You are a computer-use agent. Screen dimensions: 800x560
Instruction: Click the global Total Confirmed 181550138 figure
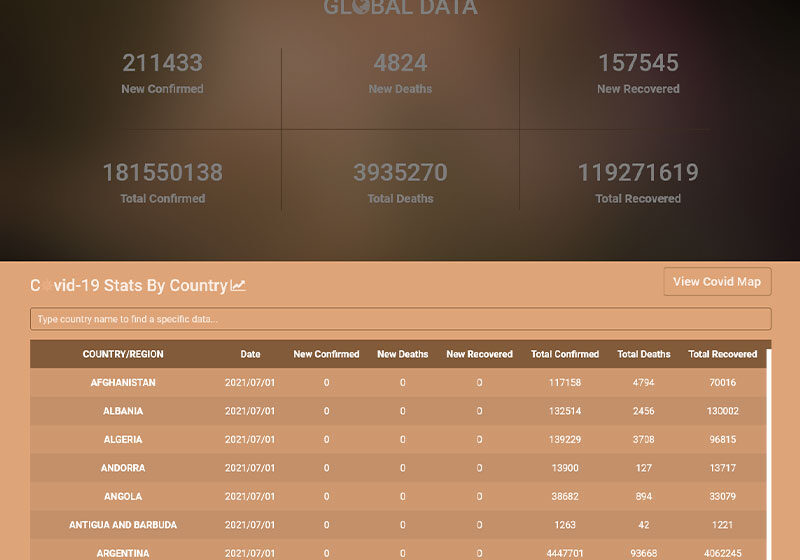[x=162, y=173]
